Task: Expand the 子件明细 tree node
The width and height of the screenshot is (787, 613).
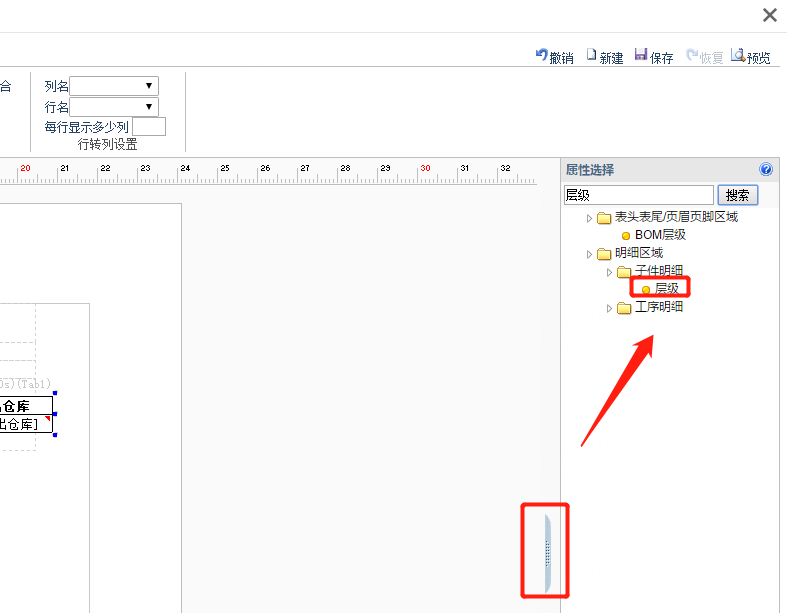Action: tap(609, 272)
